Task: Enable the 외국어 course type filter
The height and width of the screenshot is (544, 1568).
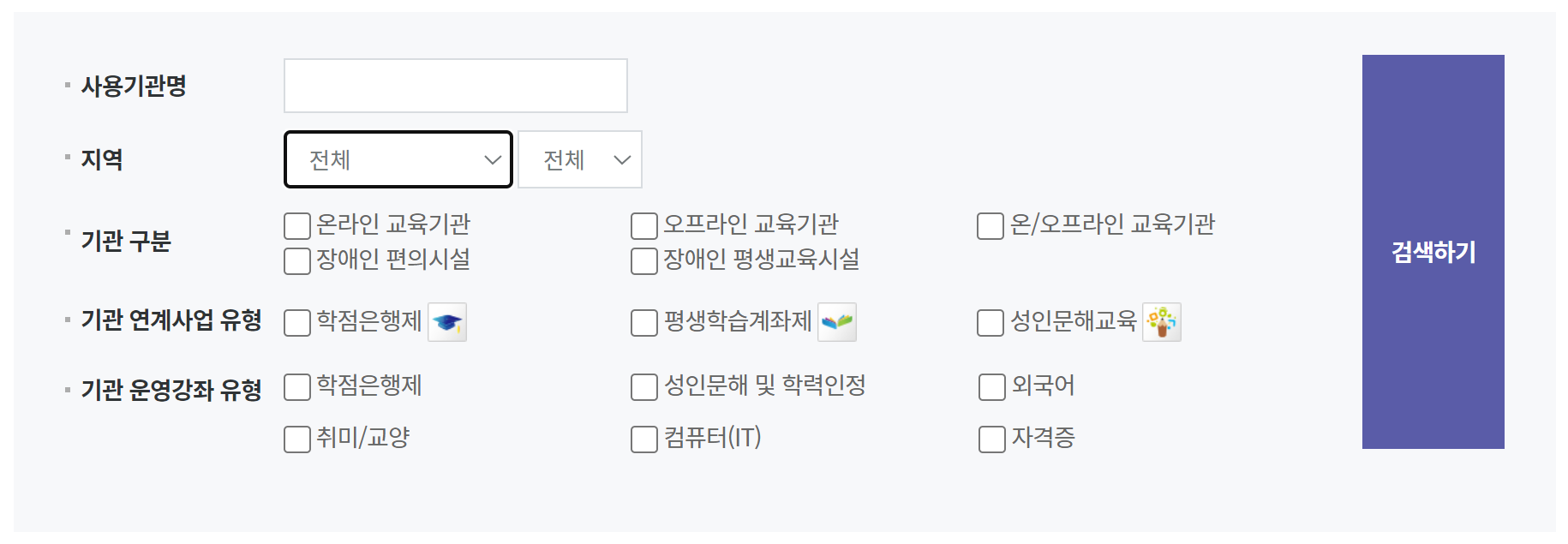Action: pos(990,387)
